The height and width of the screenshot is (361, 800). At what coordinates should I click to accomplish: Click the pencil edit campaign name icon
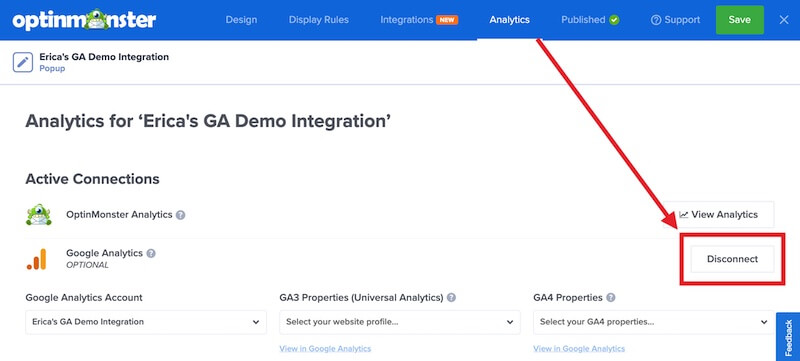pos(22,62)
